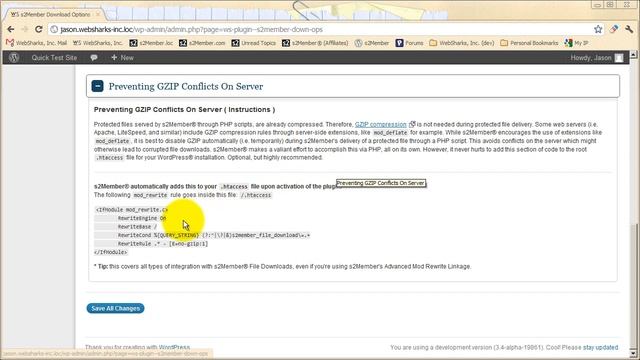The width and height of the screenshot is (640, 360).
Task: Click the /.htaccess file path code text
Action: [x=256, y=195]
